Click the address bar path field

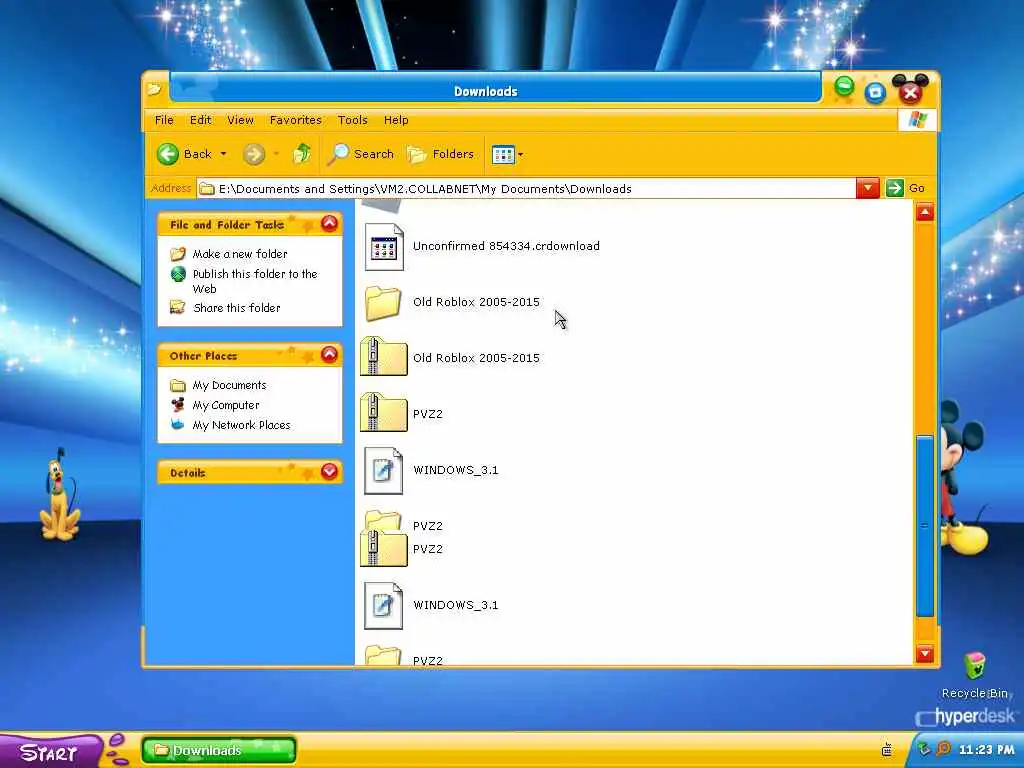(526, 189)
